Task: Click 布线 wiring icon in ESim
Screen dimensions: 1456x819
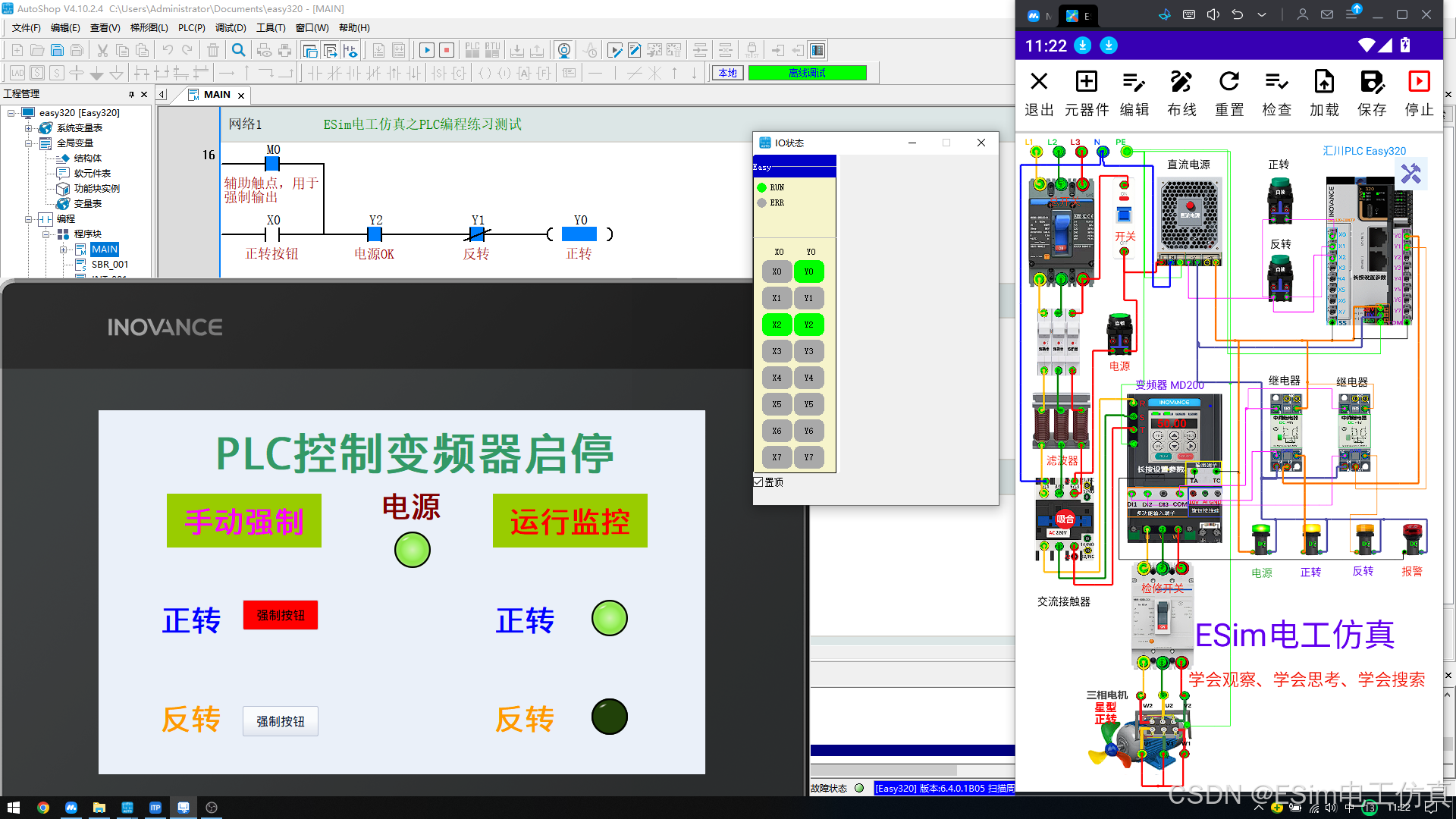Action: click(1181, 93)
